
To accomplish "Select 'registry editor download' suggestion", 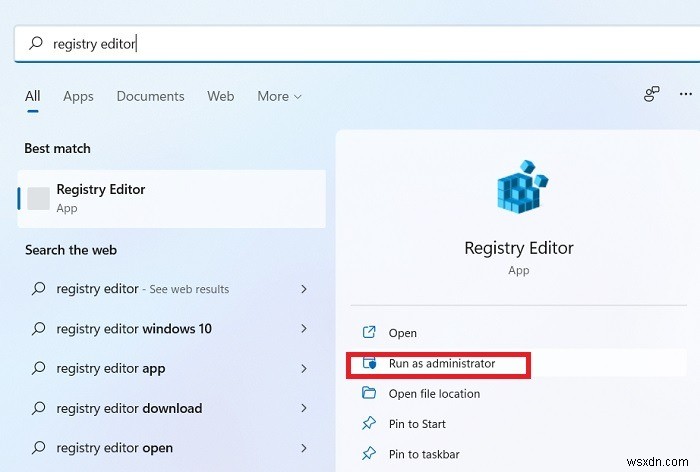I will point(171,408).
